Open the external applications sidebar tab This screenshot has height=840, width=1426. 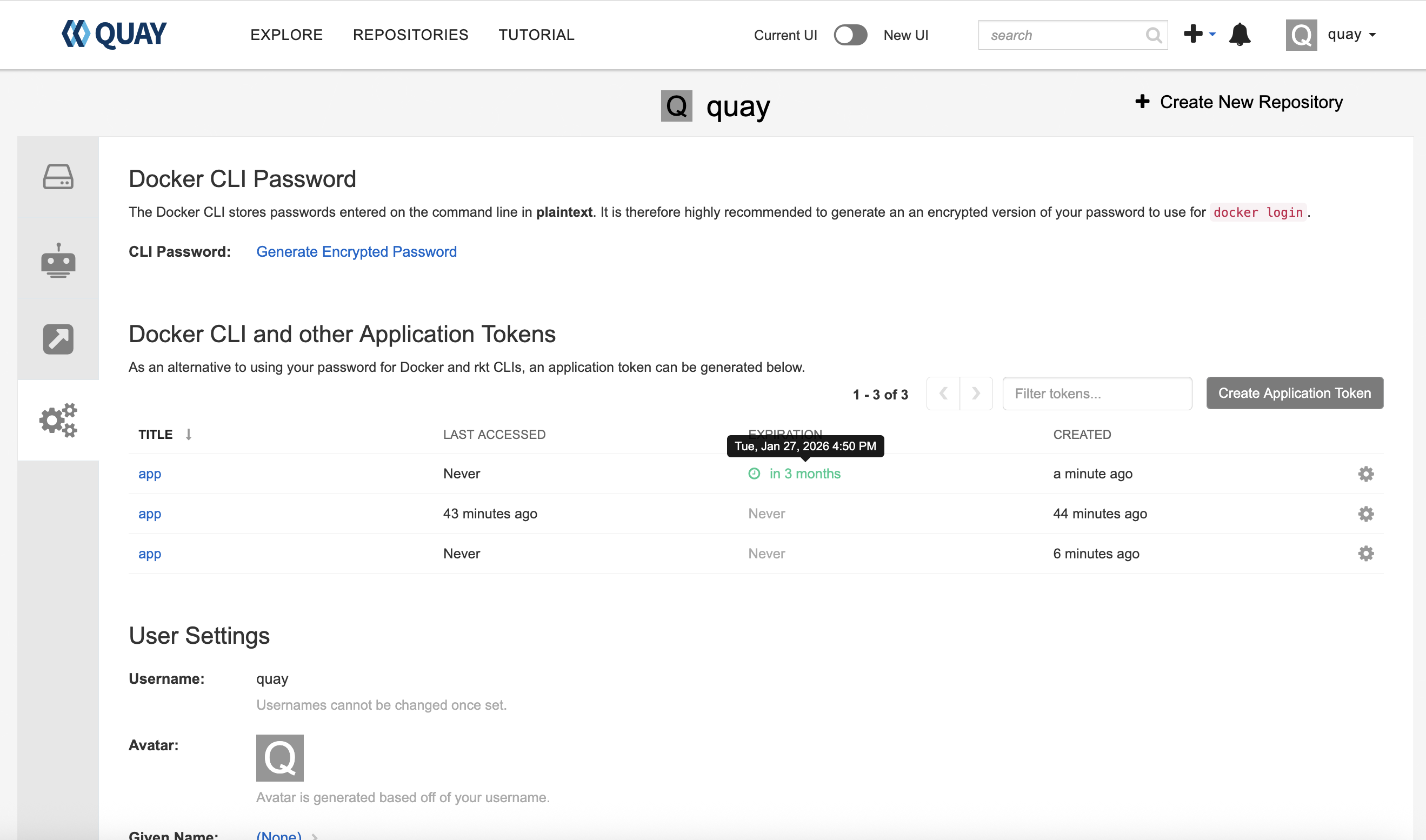tap(58, 339)
